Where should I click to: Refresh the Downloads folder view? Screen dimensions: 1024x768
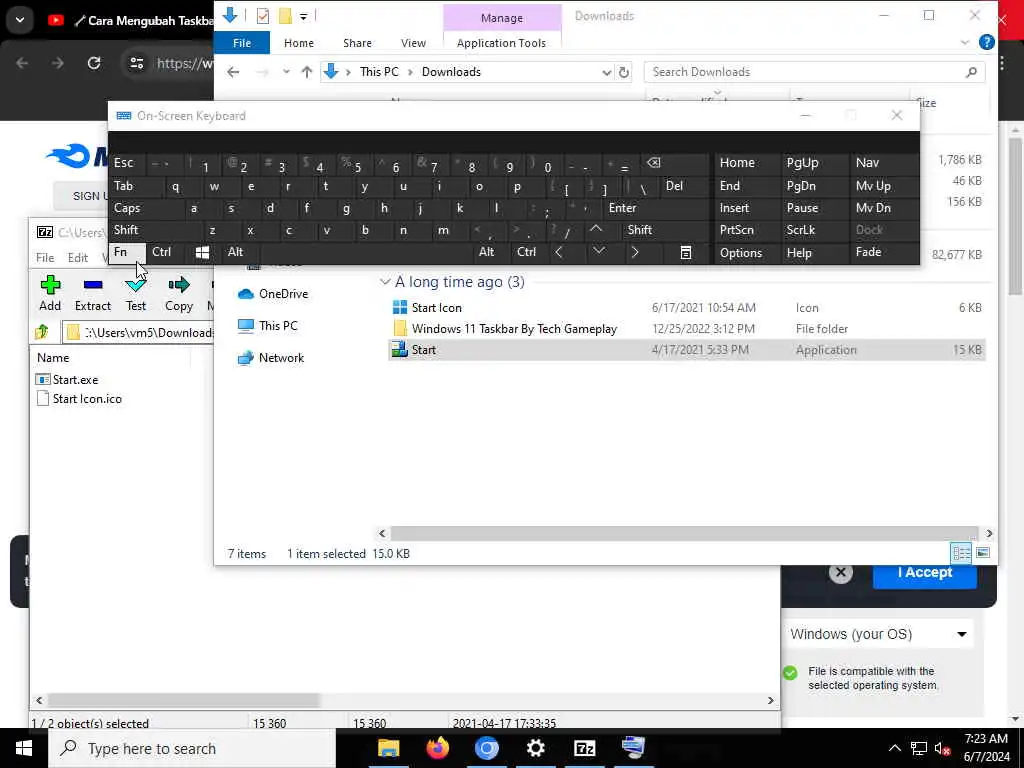pos(624,72)
